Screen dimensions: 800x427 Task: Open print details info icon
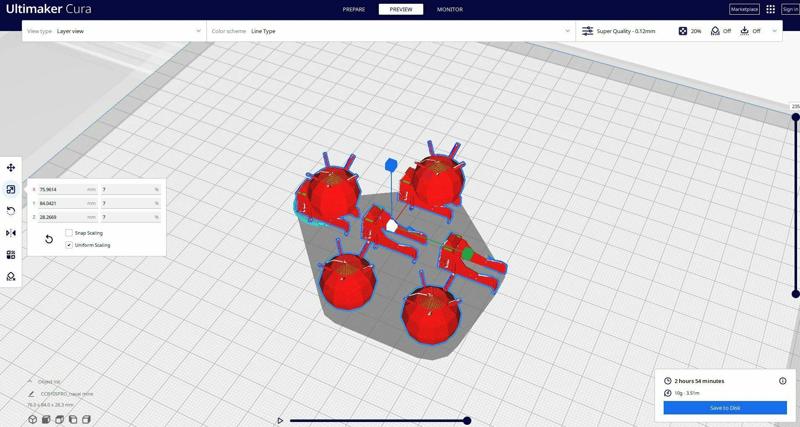783,381
